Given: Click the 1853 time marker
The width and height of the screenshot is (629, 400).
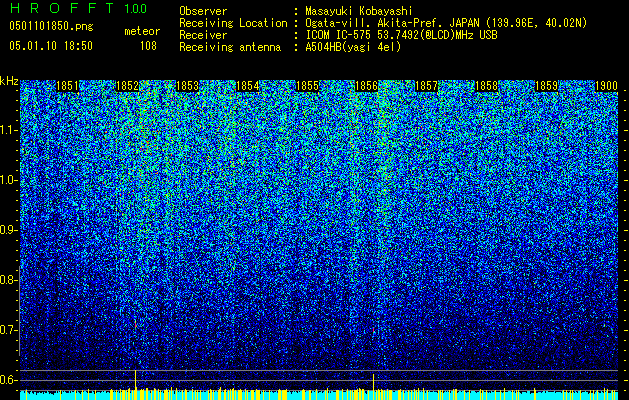Looking at the screenshot, I should pos(187,86).
